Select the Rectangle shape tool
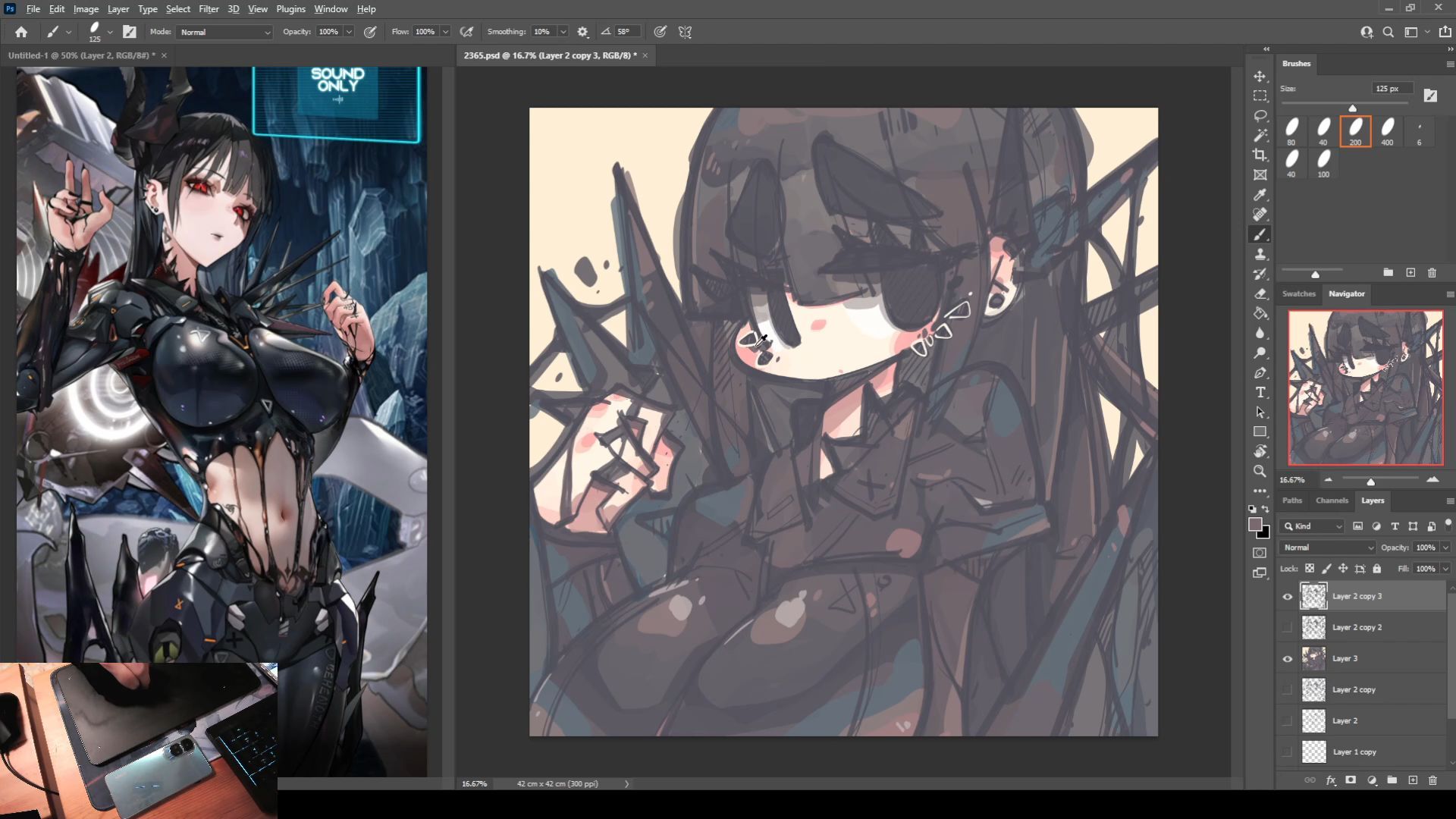The height and width of the screenshot is (819, 1456). tap(1260, 432)
